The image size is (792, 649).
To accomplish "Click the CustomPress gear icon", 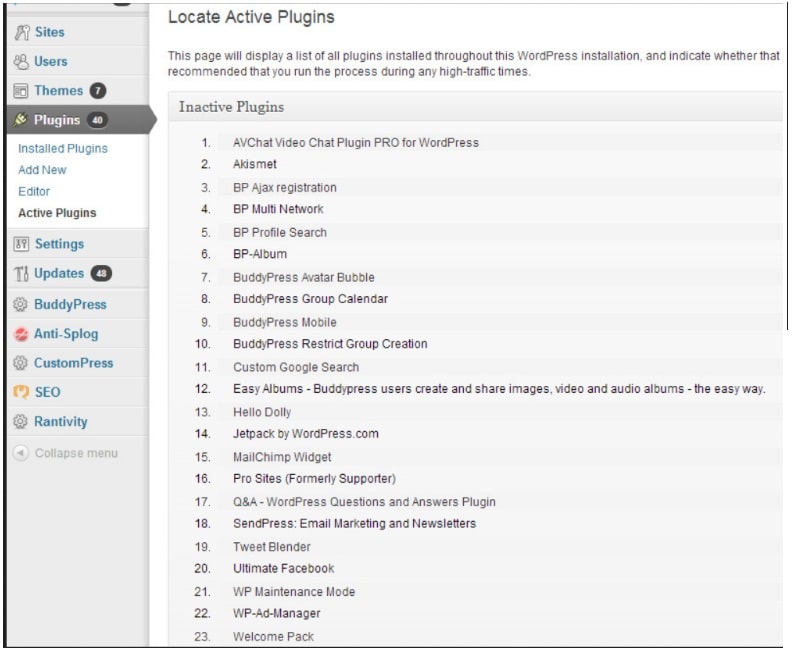I will coord(20,363).
